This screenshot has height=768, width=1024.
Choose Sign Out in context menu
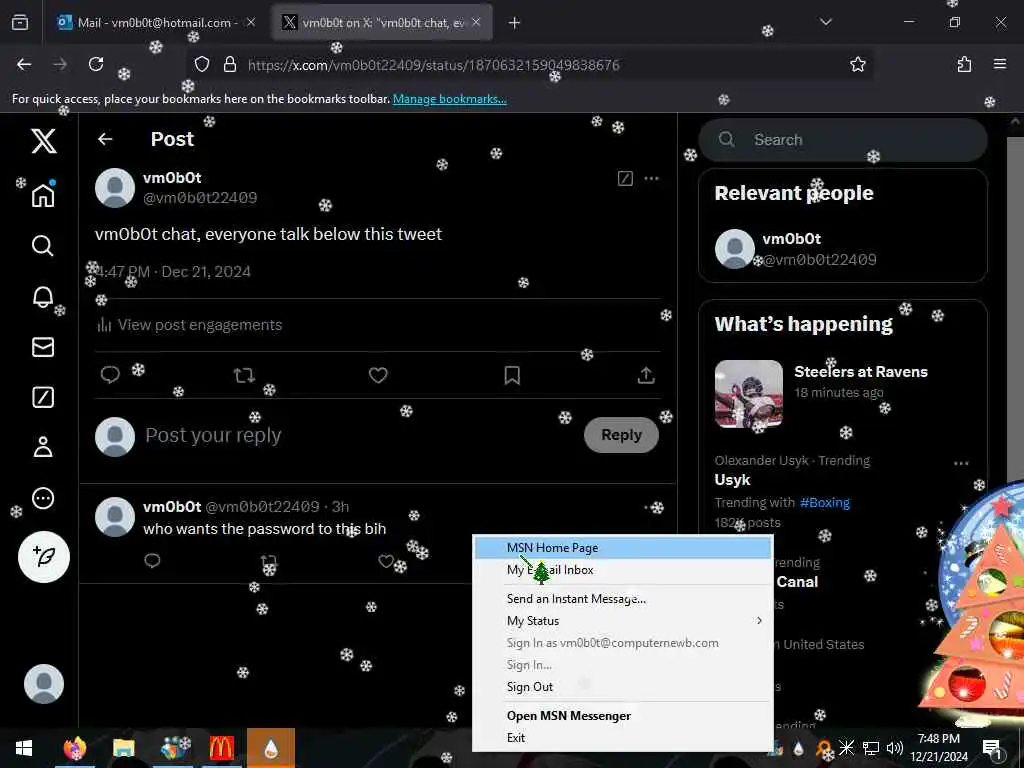point(622,686)
